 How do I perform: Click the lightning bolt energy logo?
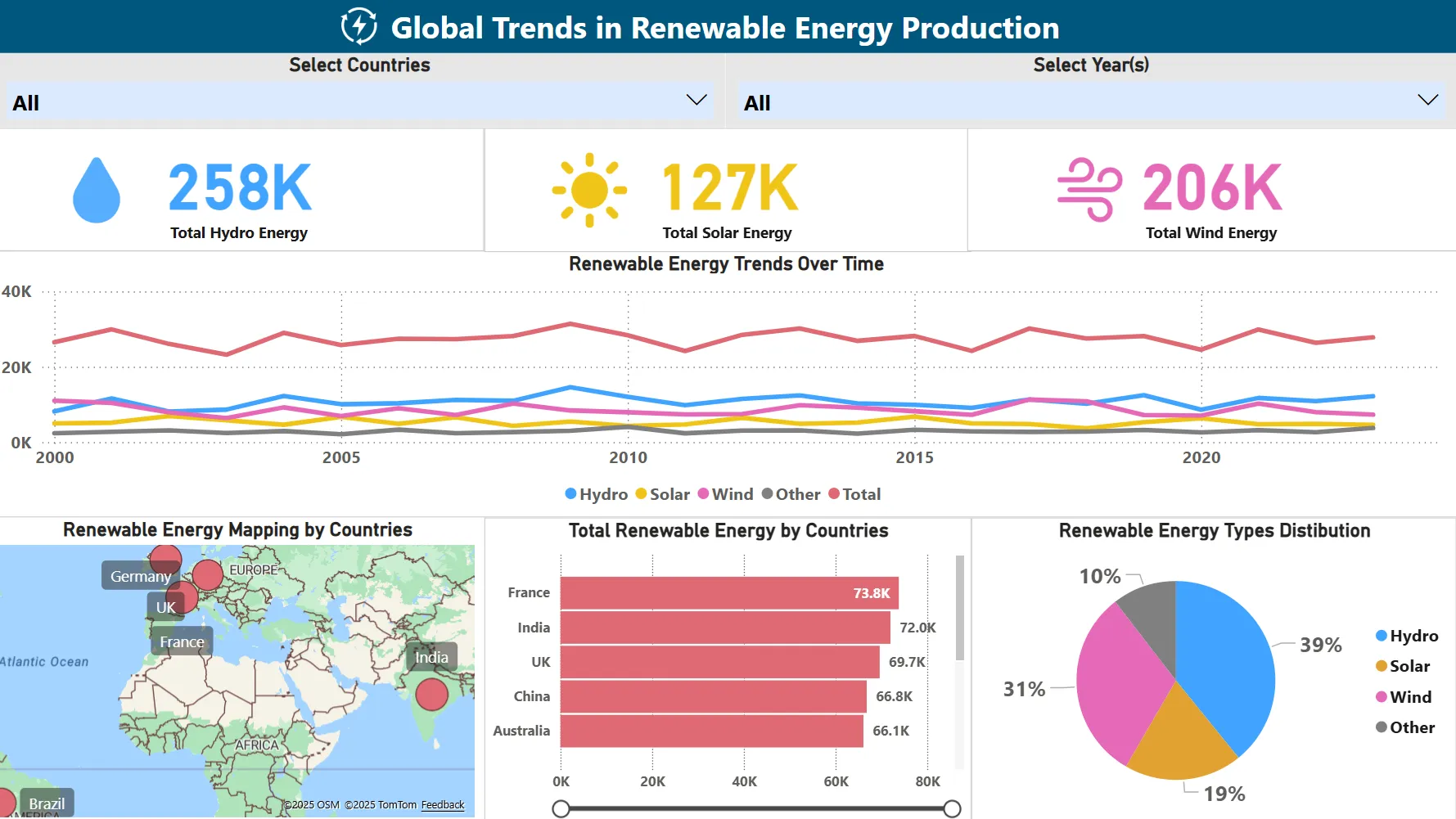click(x=358, y=26)
